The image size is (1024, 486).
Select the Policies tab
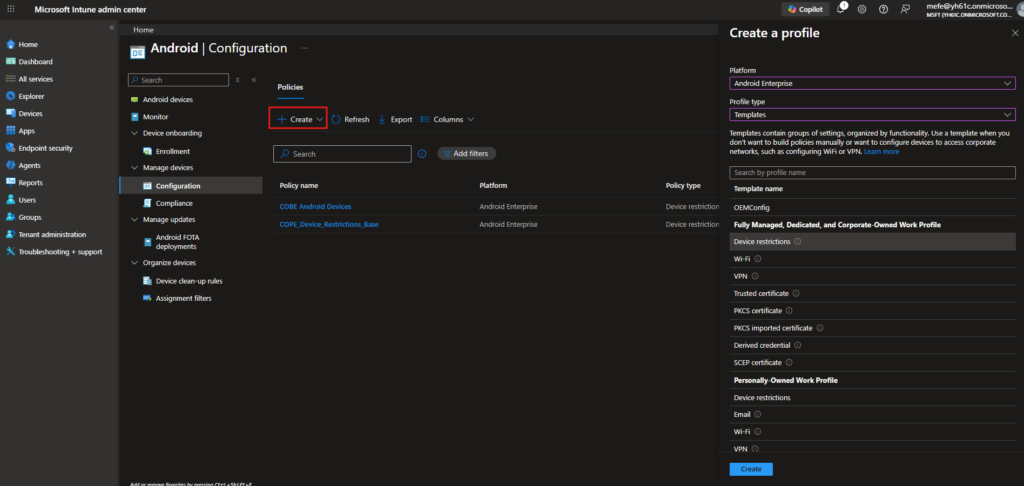coord(290,87)
